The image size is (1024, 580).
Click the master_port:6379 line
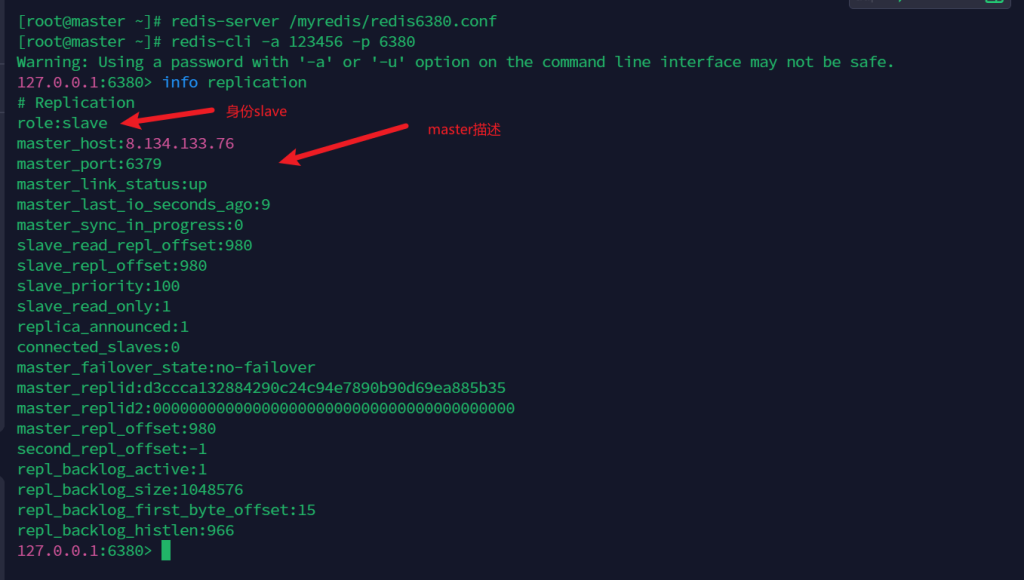point(89,163)
